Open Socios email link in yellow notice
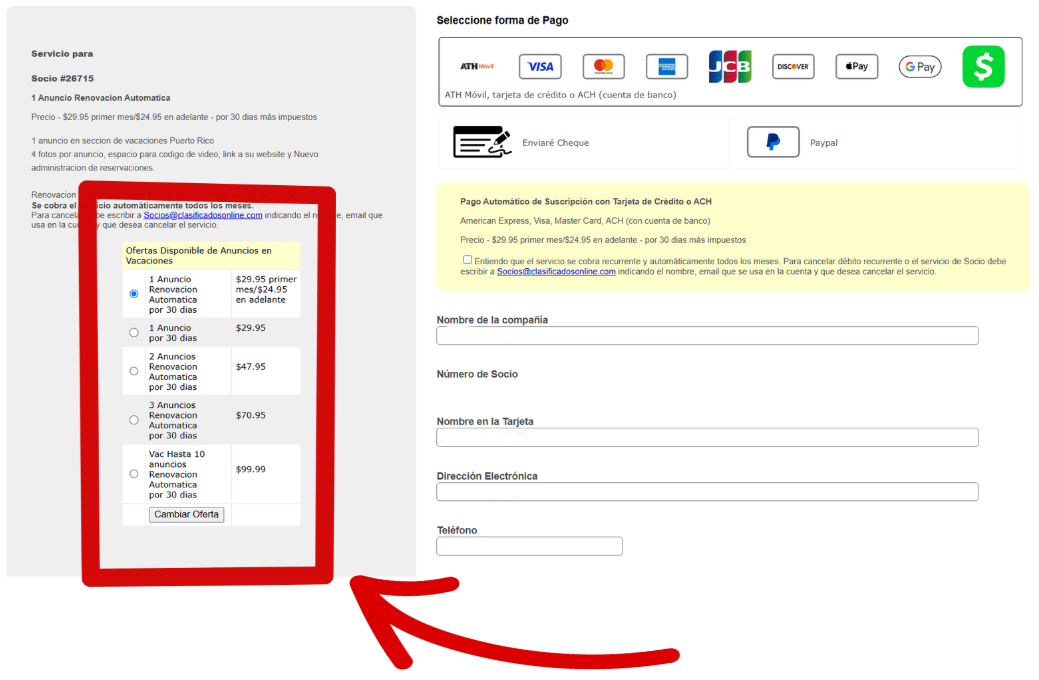 click(556, 271)
